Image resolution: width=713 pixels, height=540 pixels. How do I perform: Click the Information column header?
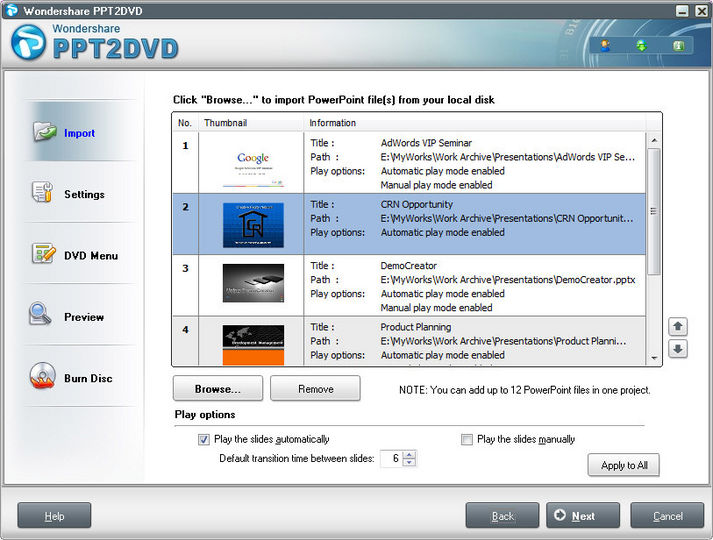(x=474, y=123)
